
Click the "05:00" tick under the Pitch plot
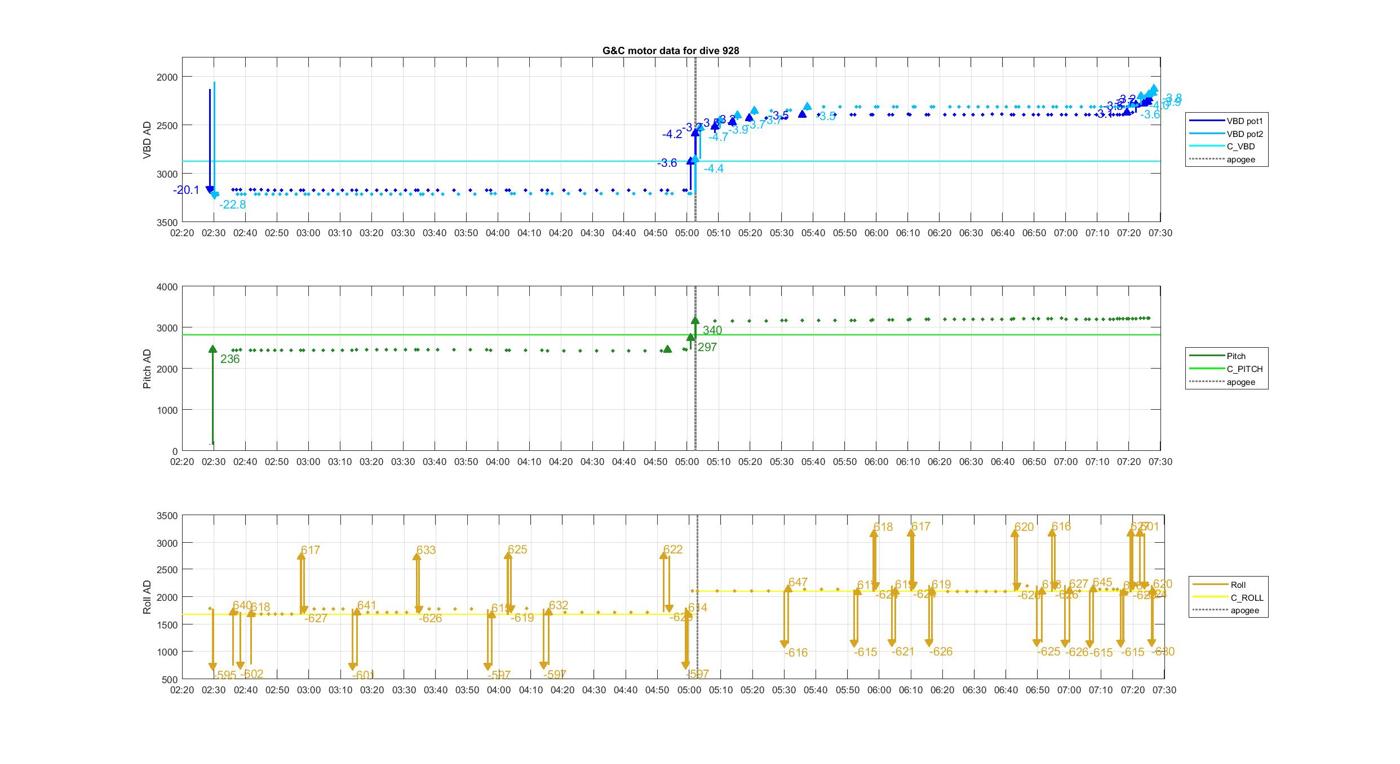(686, 462)
